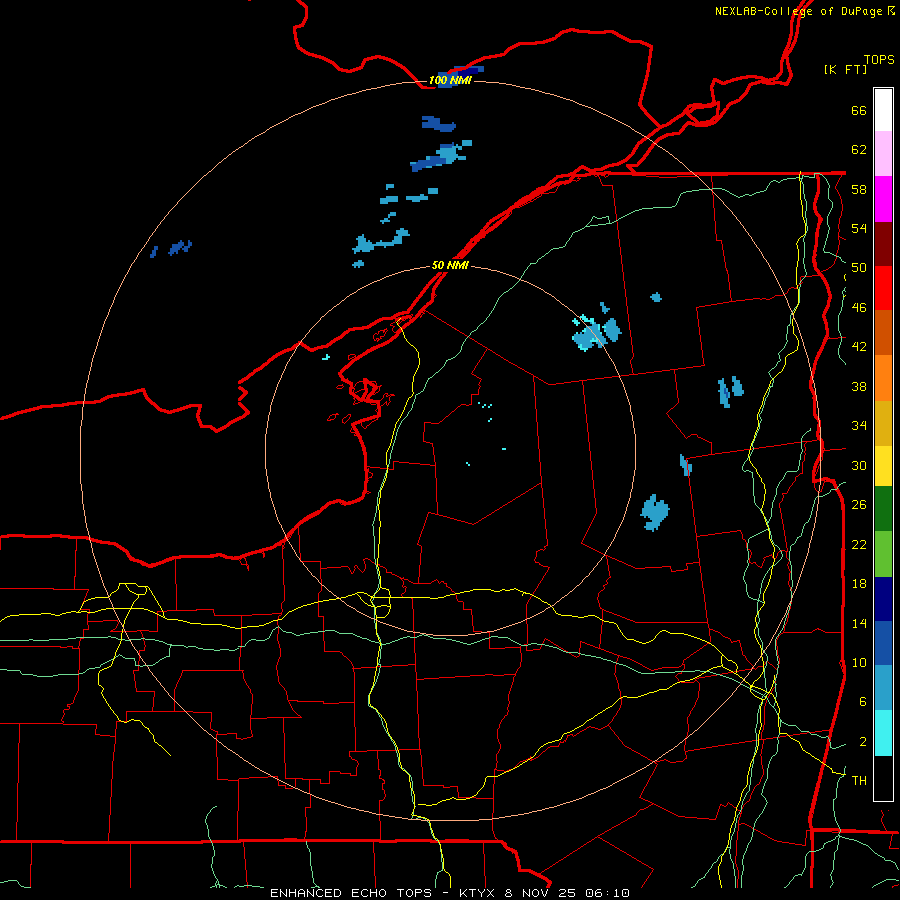Image resolution: width=900 pixels, height=900 pixels.
Task: Pick the white swatch atop the legend
Action: pos(883,110)
